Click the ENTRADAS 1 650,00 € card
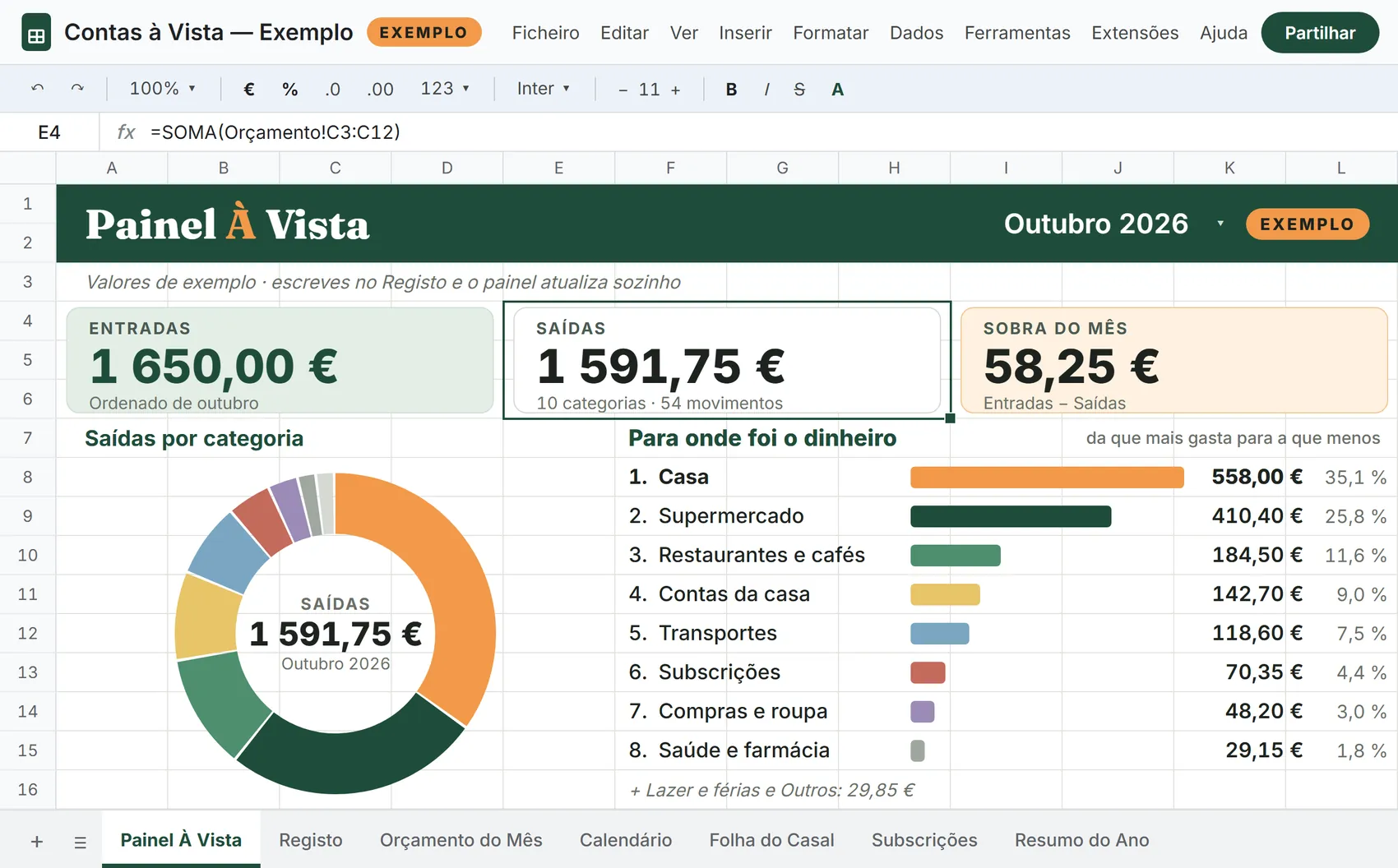The image size is (1398, 868). click(280, 360)
